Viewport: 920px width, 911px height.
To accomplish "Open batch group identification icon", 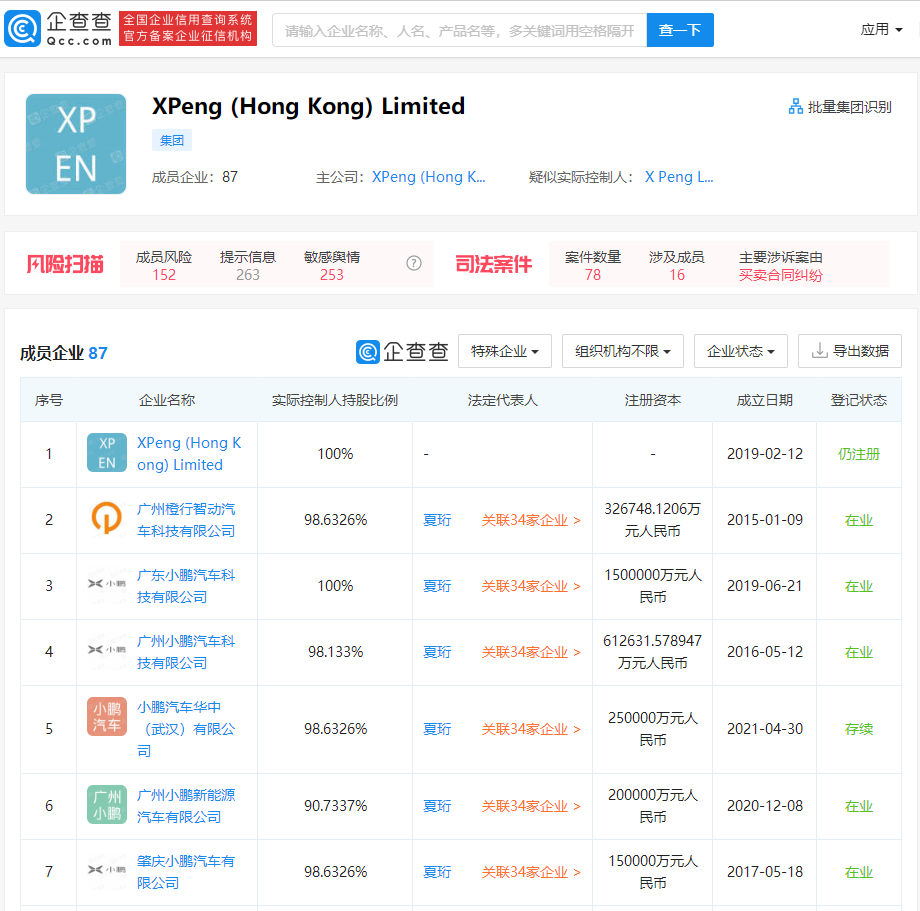I will coord(795,107).
